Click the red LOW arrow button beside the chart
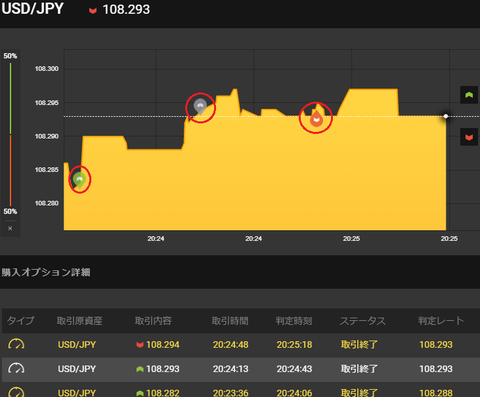 [x=469, y=137]
